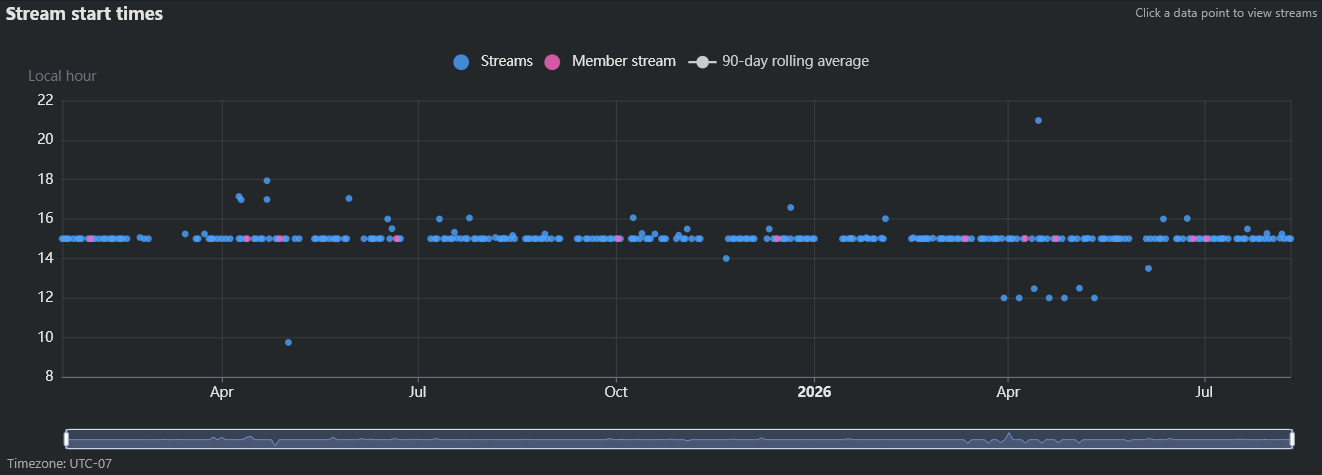Select the lowest stream point near 10 hours
1322x475 pixels.
(288, 342)
